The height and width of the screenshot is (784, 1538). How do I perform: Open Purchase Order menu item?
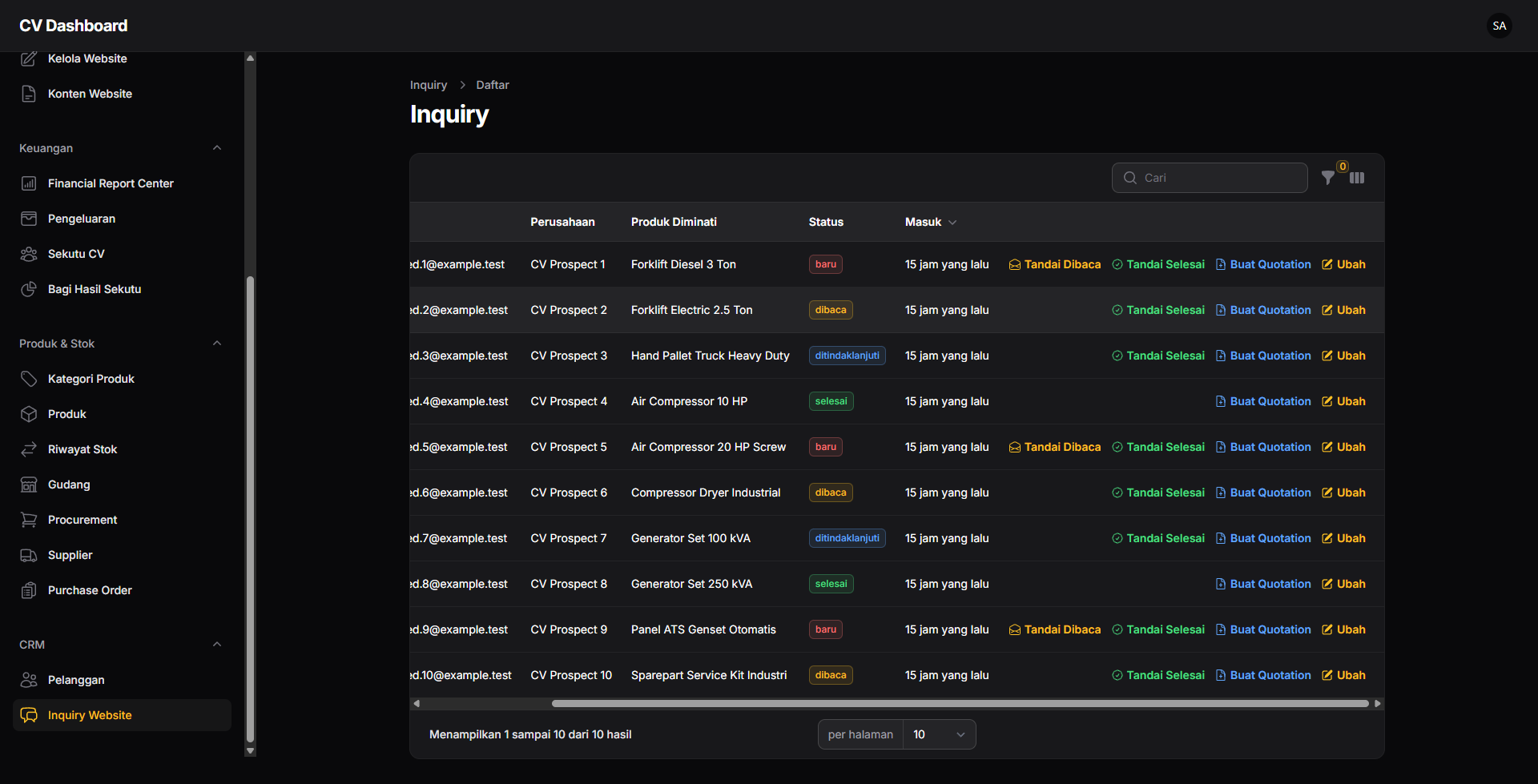tap(90, 590)
